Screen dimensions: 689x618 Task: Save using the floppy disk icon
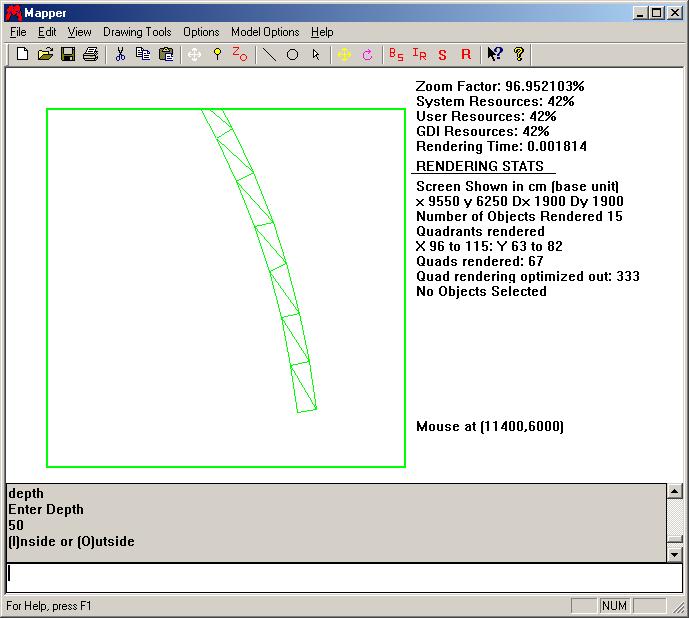coord(68,54)
